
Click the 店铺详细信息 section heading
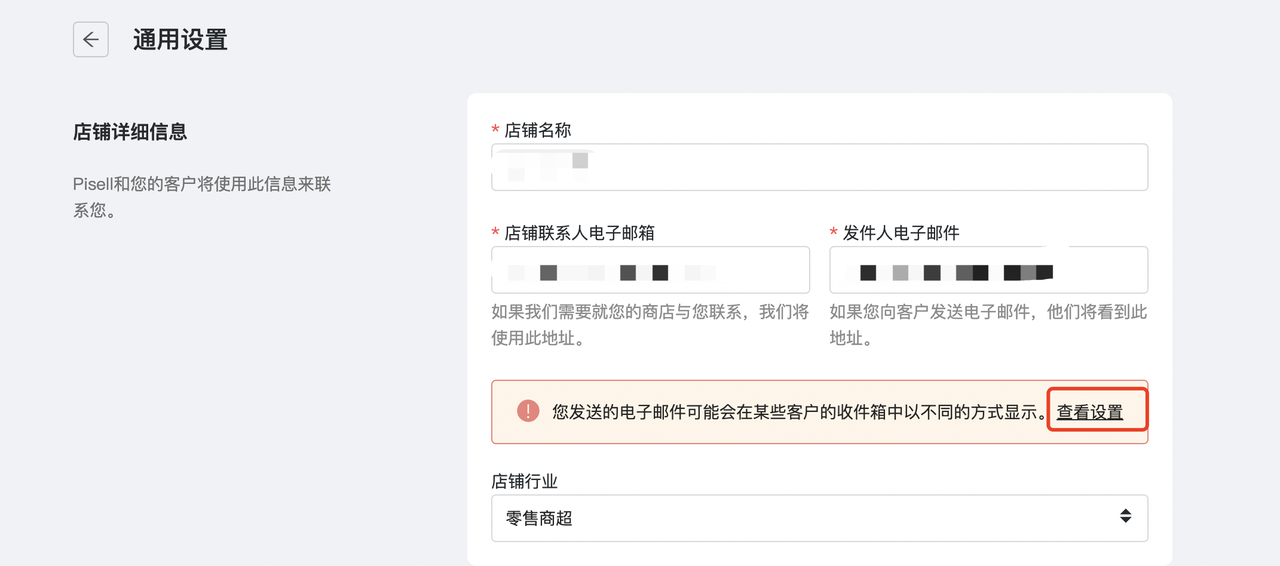click(130, 132)
